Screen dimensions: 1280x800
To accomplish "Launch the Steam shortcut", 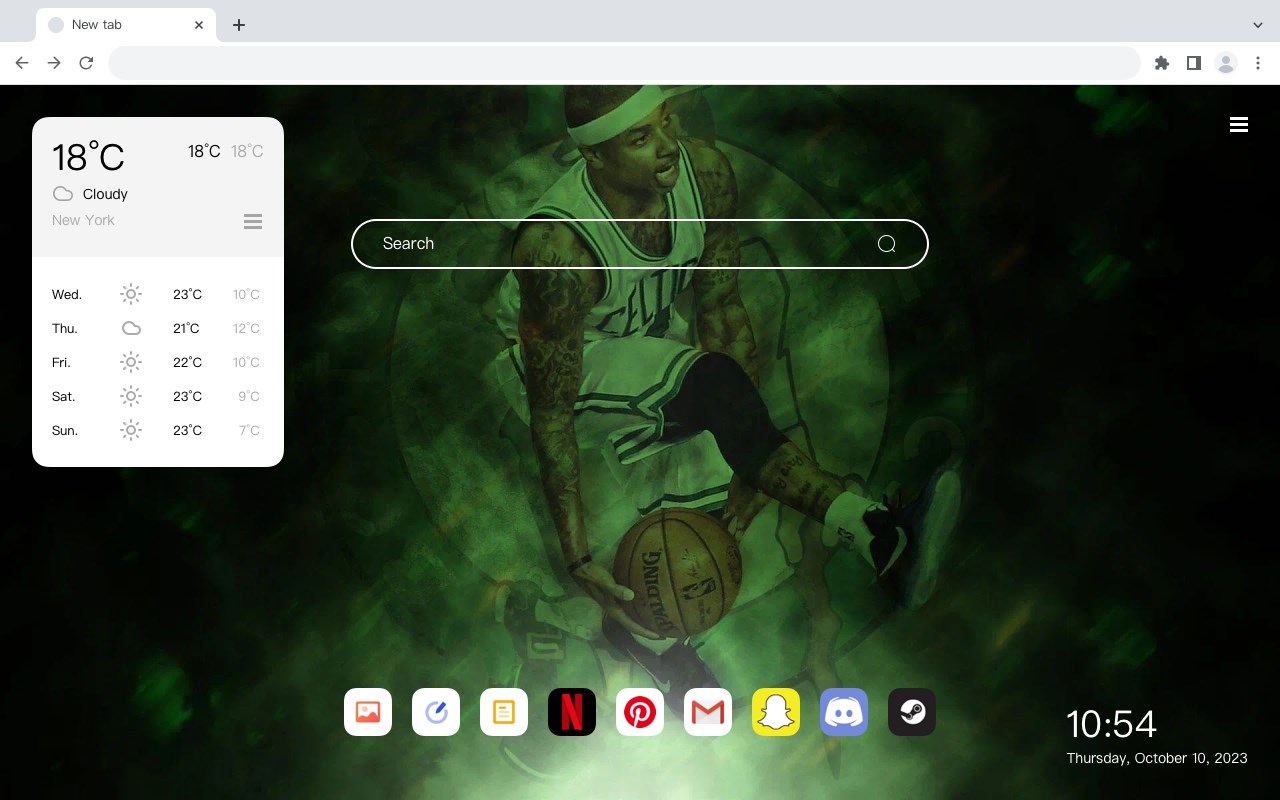I will [x=912, y=712].
